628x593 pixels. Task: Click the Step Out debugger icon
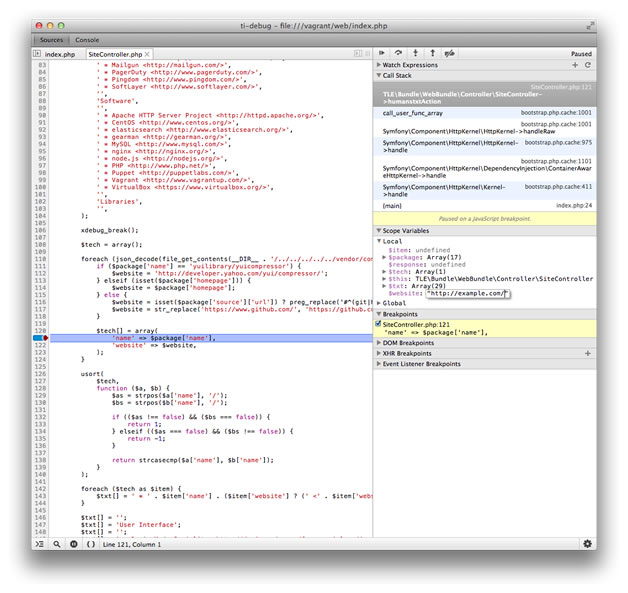click(x=433, y=53)
